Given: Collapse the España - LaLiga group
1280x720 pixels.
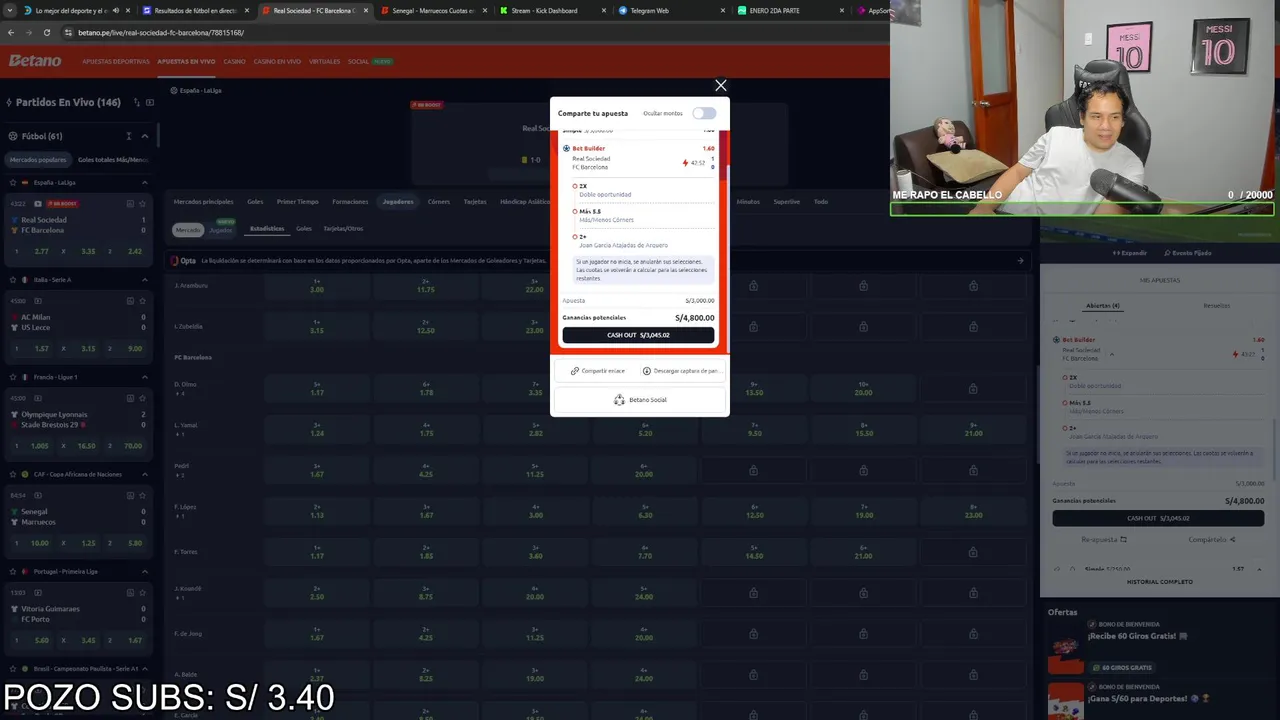Looking at the screenshot, I should pos(144,183).
